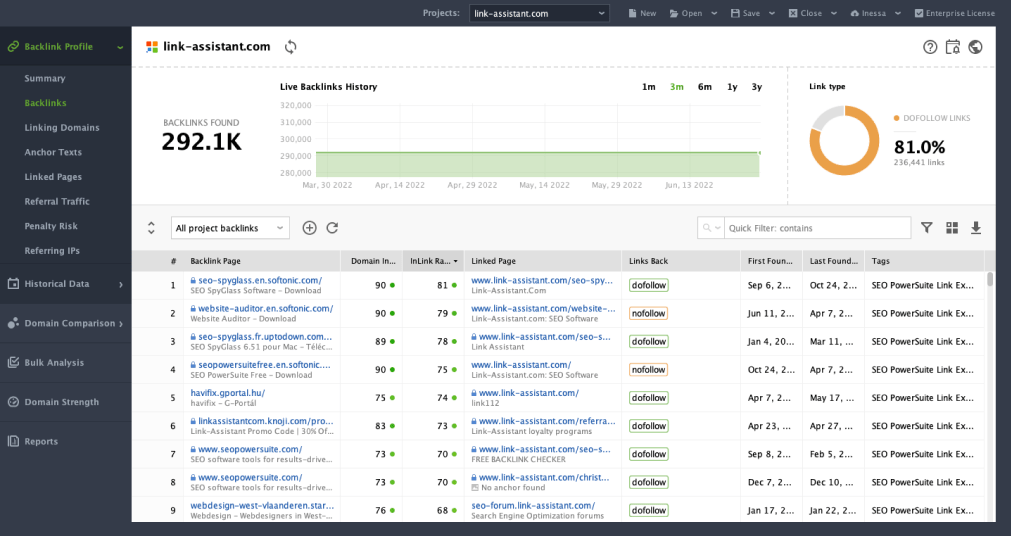Open the Summary sidebar item
The image size is (1011, 536).
tap(44, 78)
